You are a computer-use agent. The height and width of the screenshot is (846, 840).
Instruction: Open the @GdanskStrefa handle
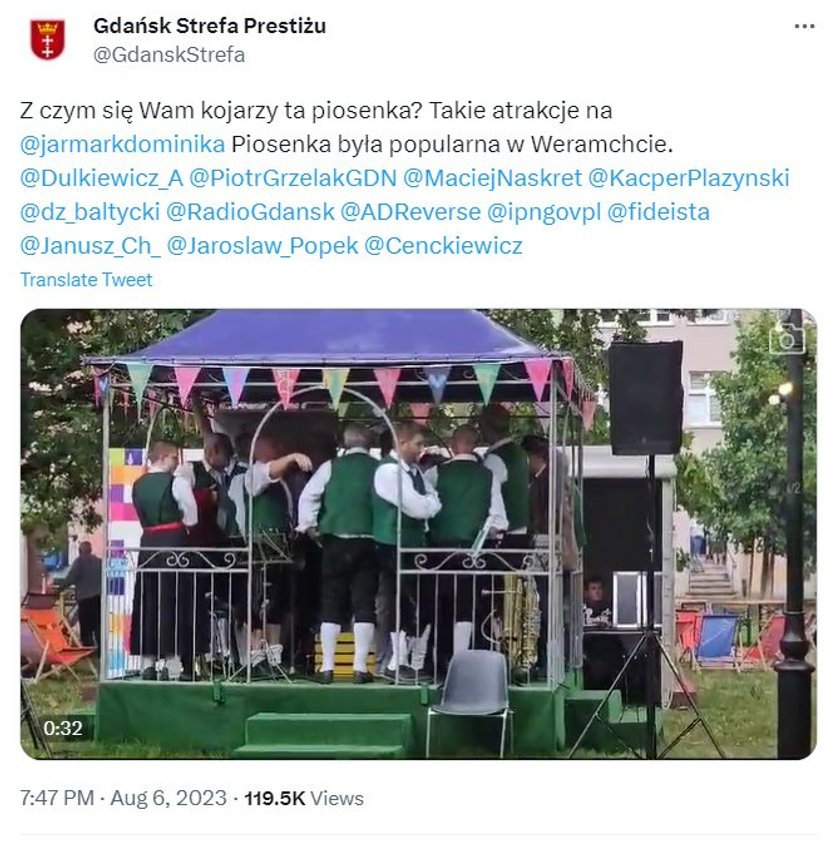[169, 54]
